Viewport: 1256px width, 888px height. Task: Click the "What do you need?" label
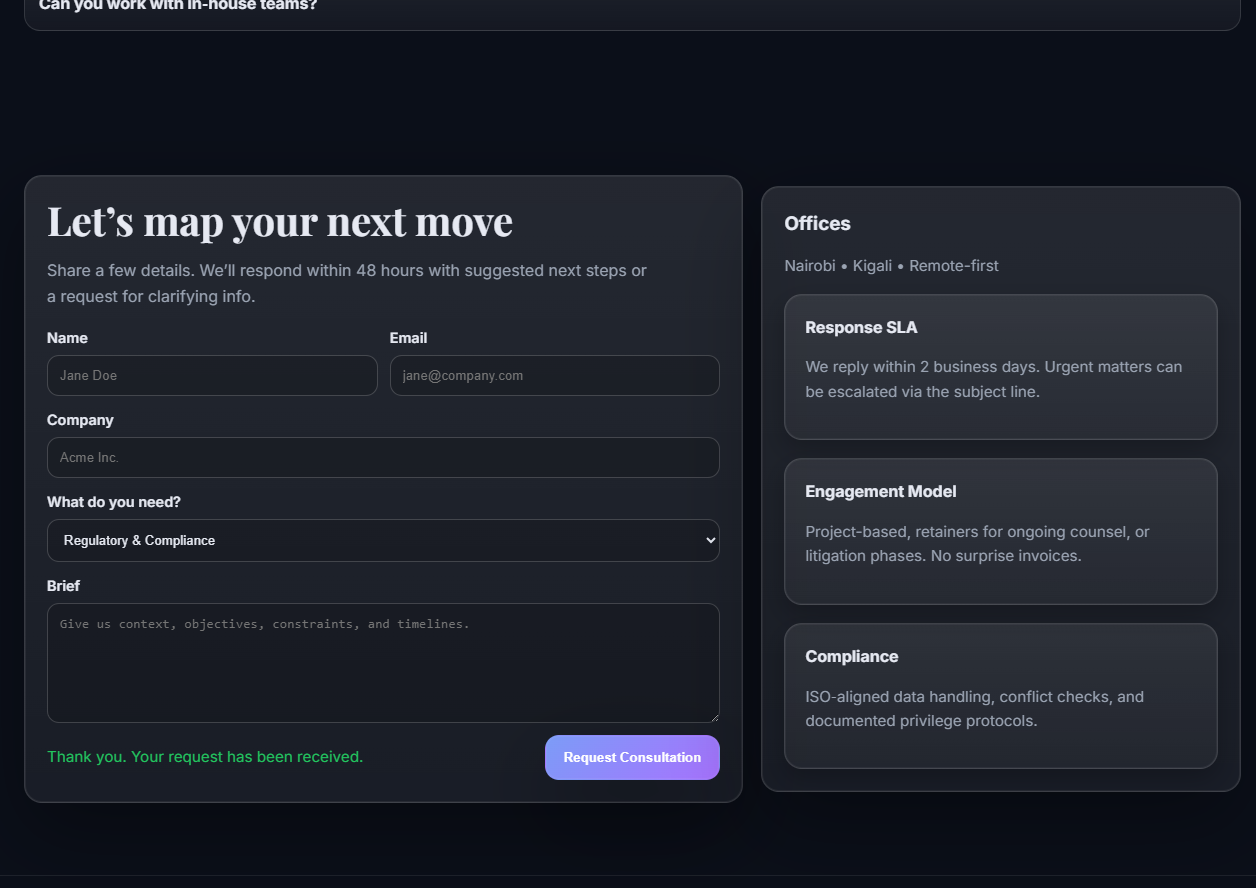(114, 502)
